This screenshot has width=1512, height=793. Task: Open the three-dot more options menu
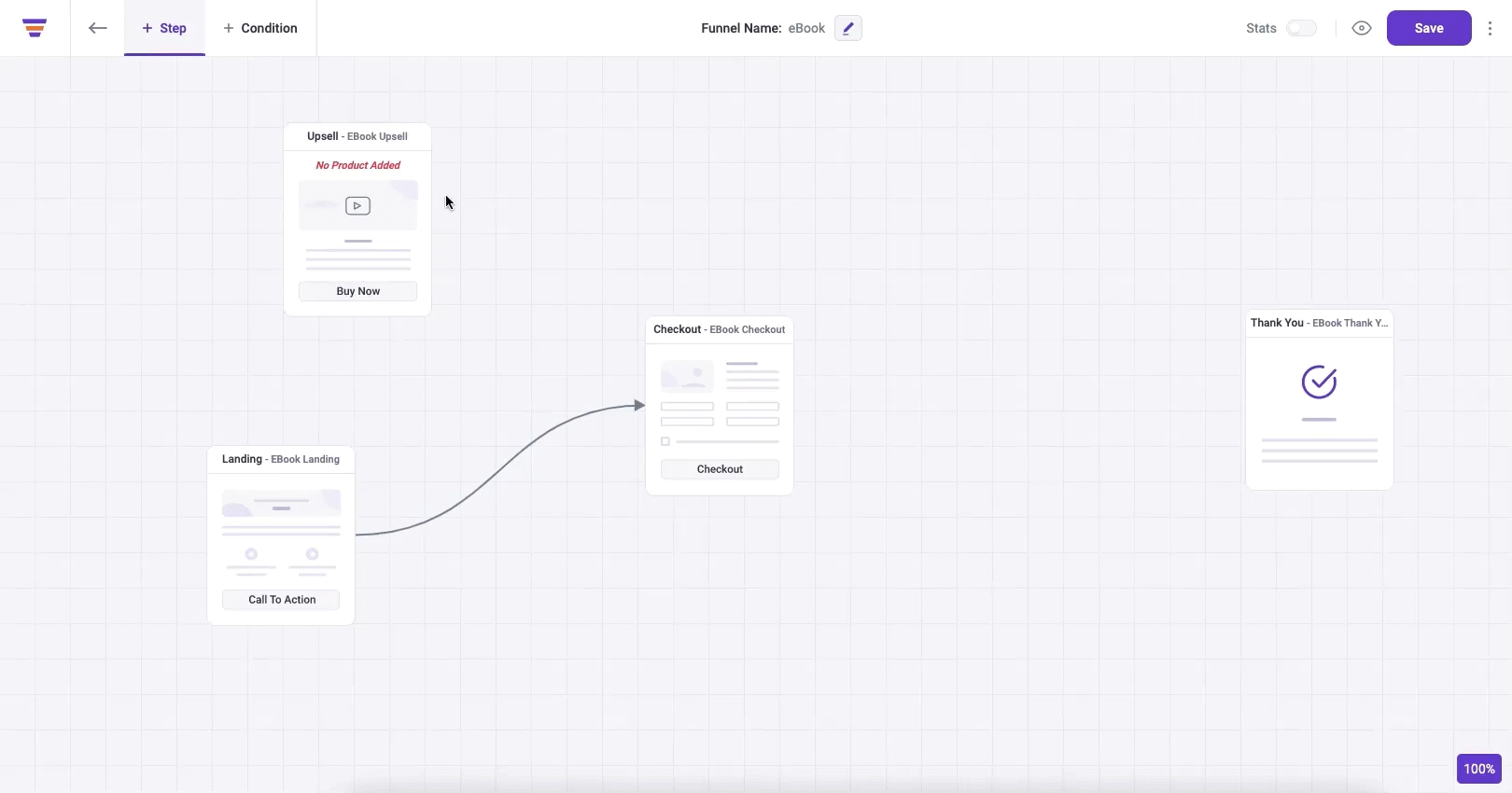click(x=1490, y=28)
